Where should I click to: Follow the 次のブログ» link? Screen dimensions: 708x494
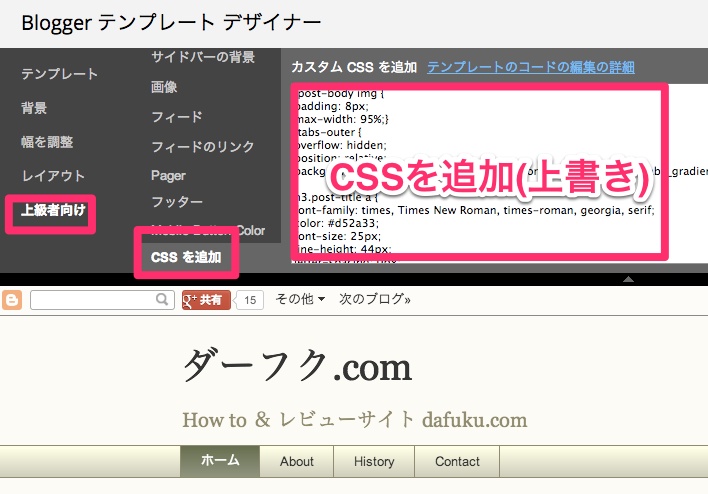point(375,299)
